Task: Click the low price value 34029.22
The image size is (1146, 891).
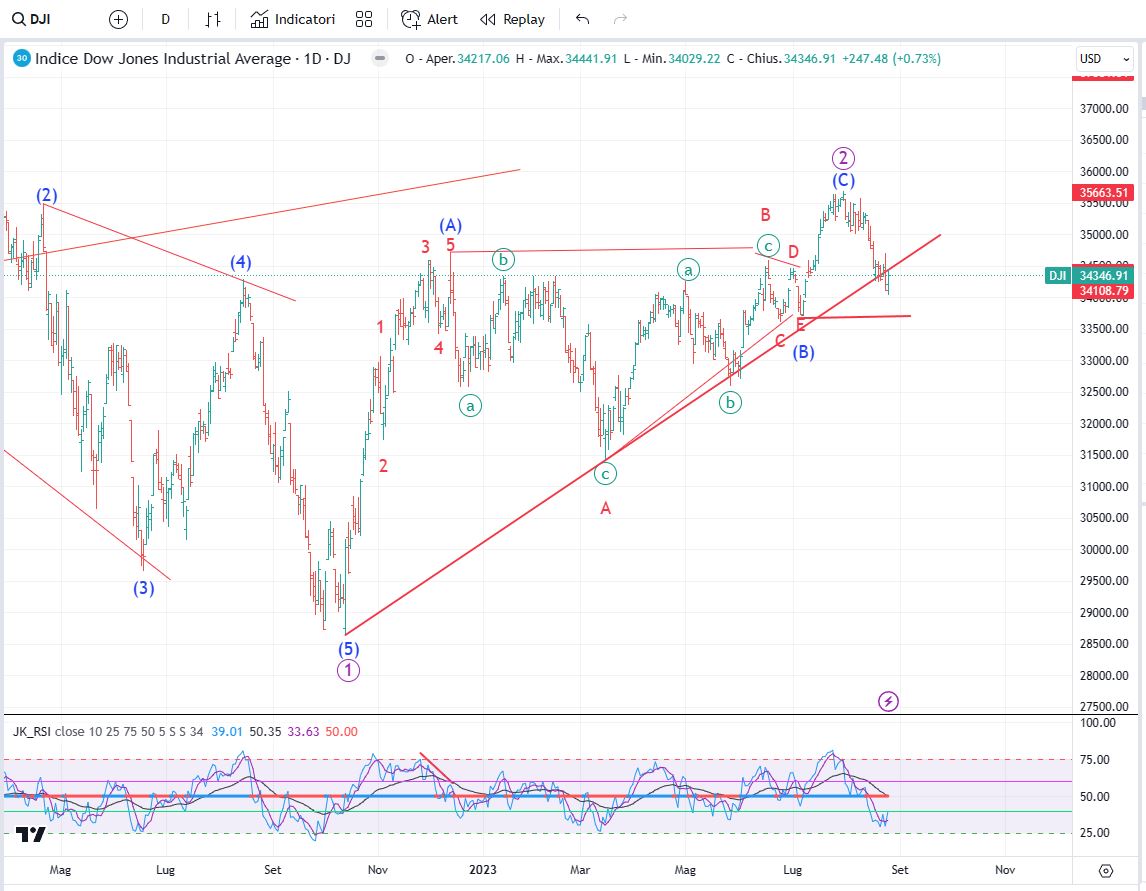Action: (x=694, y=58)
